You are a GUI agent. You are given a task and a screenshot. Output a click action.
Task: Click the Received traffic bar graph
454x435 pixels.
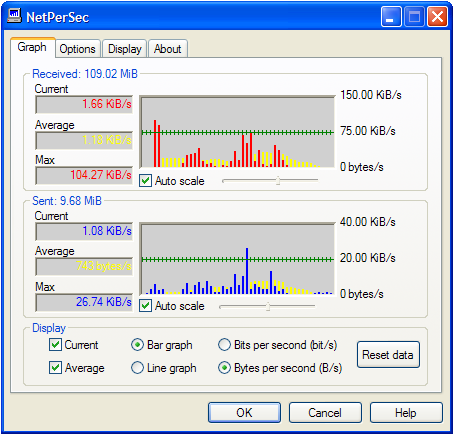coord(237,132)
